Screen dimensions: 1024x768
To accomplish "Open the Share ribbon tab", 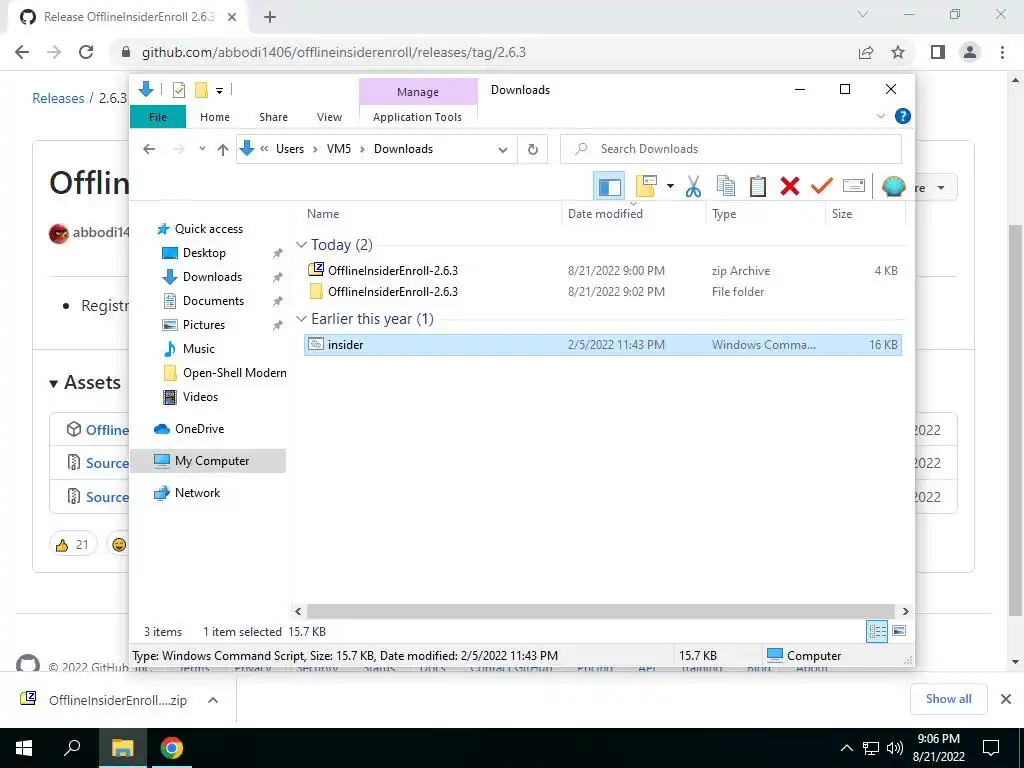I will click(x=273, y=117).
